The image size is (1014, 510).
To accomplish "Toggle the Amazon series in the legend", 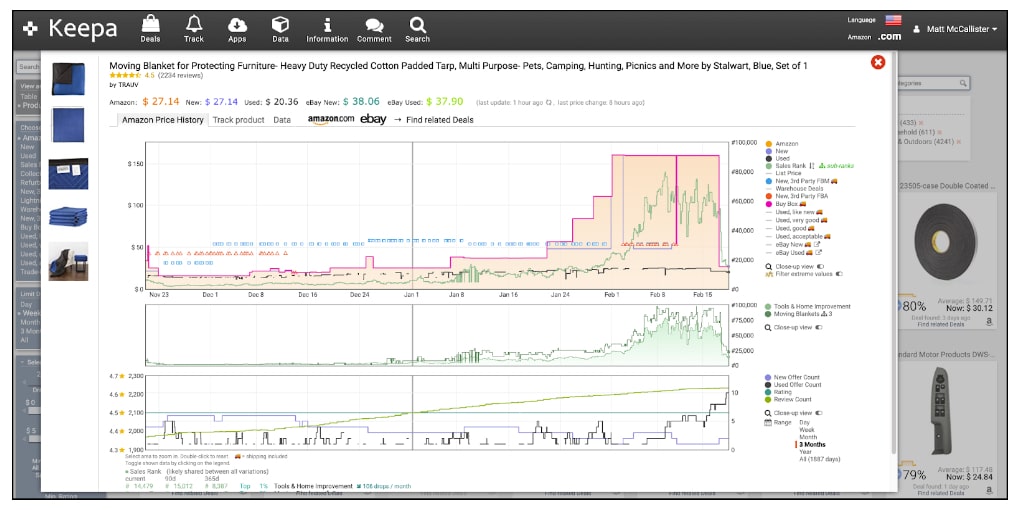I will 782,143.
